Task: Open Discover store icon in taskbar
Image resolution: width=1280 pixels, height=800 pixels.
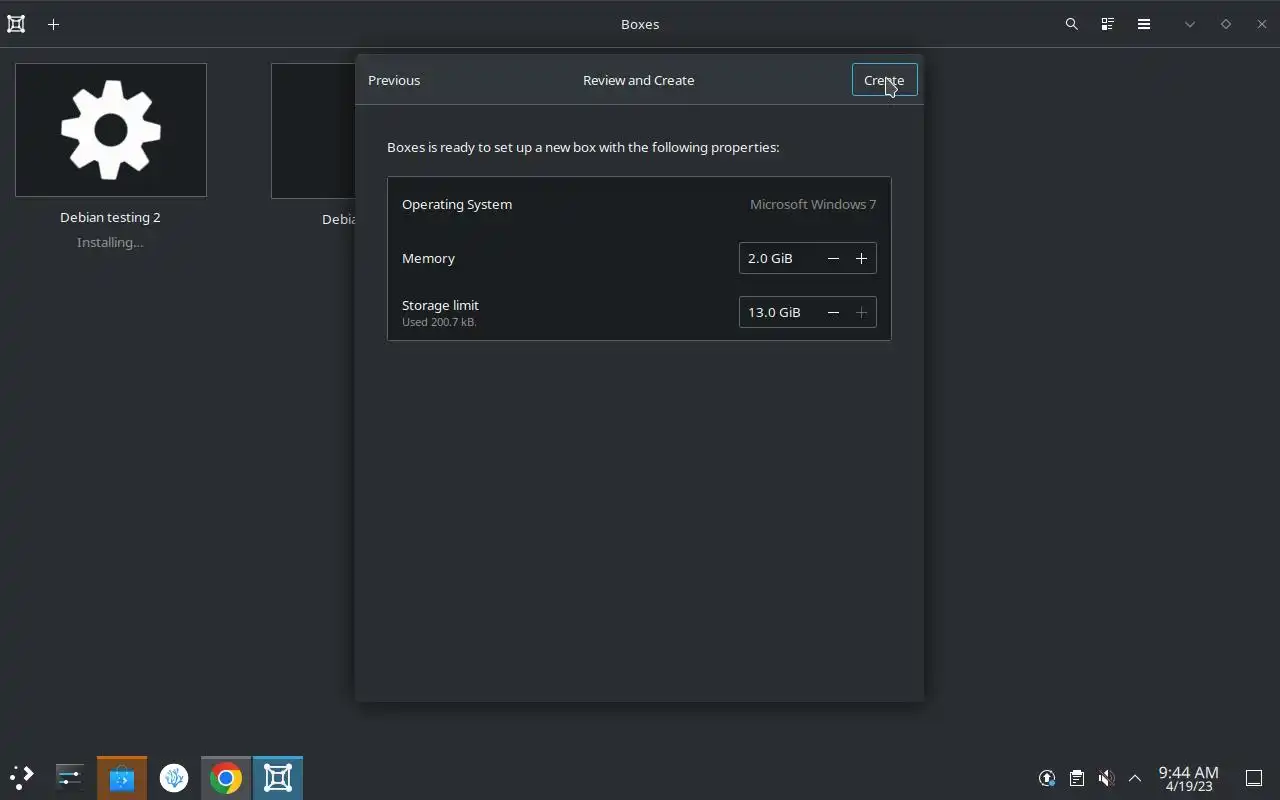Action: tap(122, 777)
